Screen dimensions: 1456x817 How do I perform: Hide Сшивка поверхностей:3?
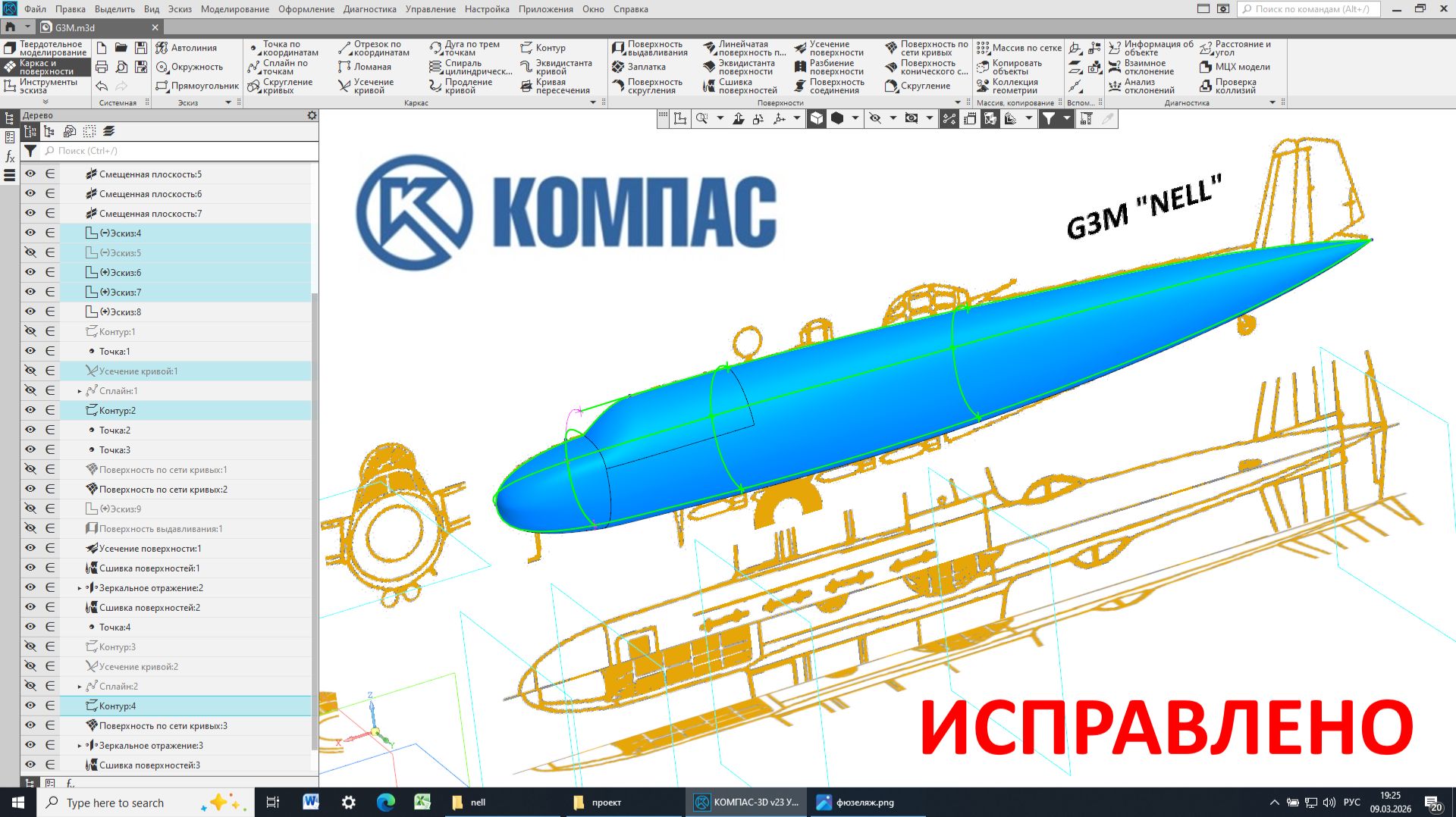(x=30, y=765)
